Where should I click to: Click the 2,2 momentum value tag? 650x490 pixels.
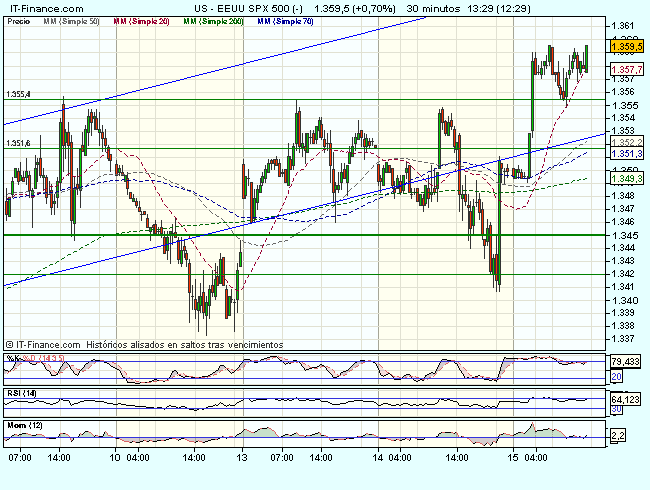click(x=618, y=435)
